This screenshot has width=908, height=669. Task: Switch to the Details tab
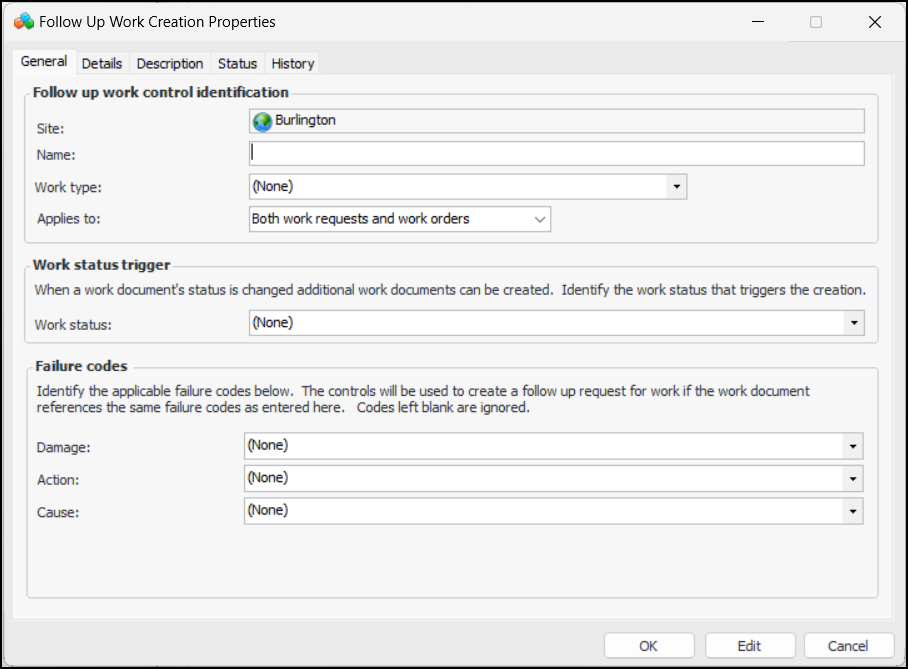(x=102, y=63)
